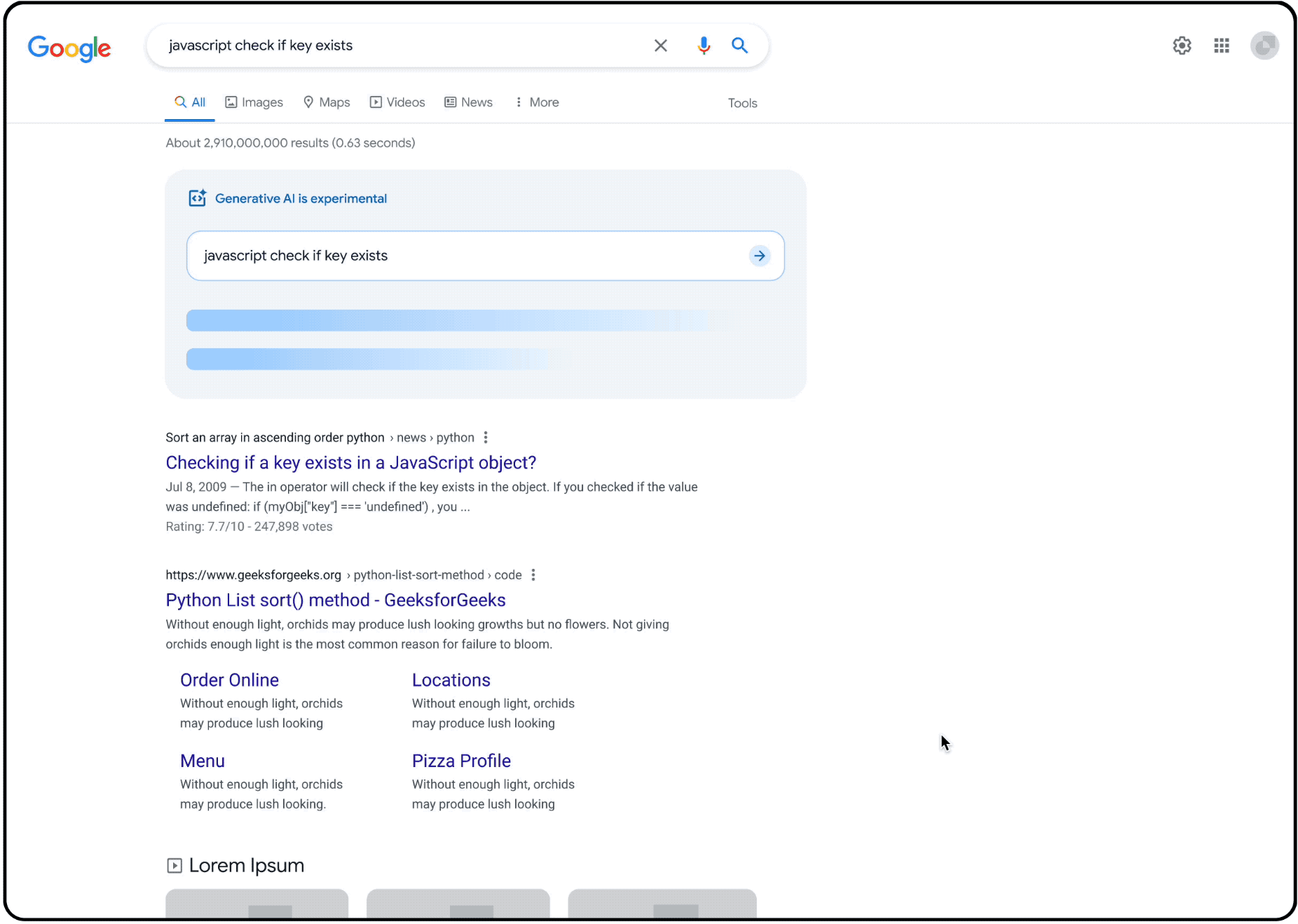Click 'Sort an array in ascending order python' breadcrumb
This screenshot has height=924, width=1298.
[275, 437]
